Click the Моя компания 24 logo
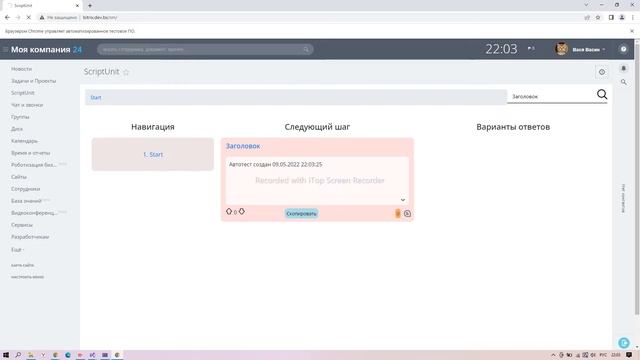The image size is (640, 360). pos(46,49)
